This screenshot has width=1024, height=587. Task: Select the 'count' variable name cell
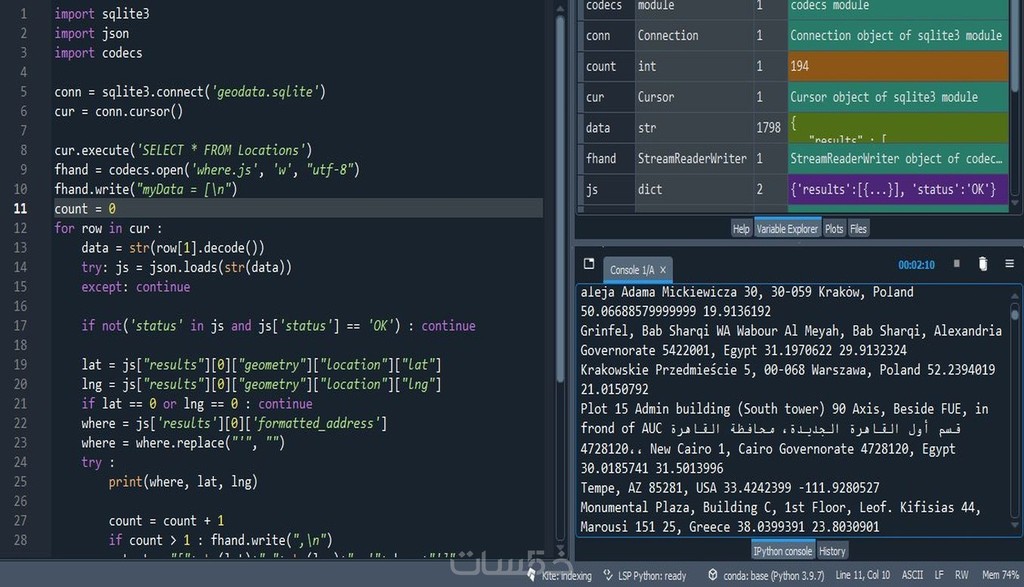(x=607, y=66)
